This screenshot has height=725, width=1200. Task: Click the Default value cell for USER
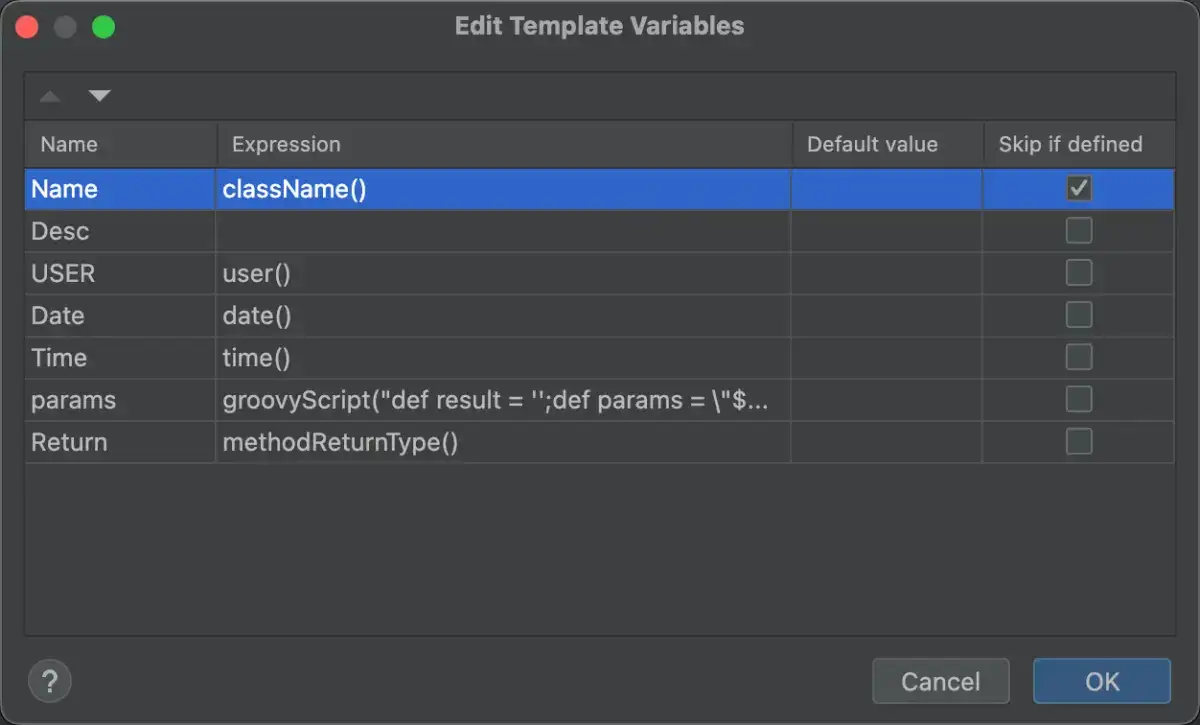click(x=886, y=273)
